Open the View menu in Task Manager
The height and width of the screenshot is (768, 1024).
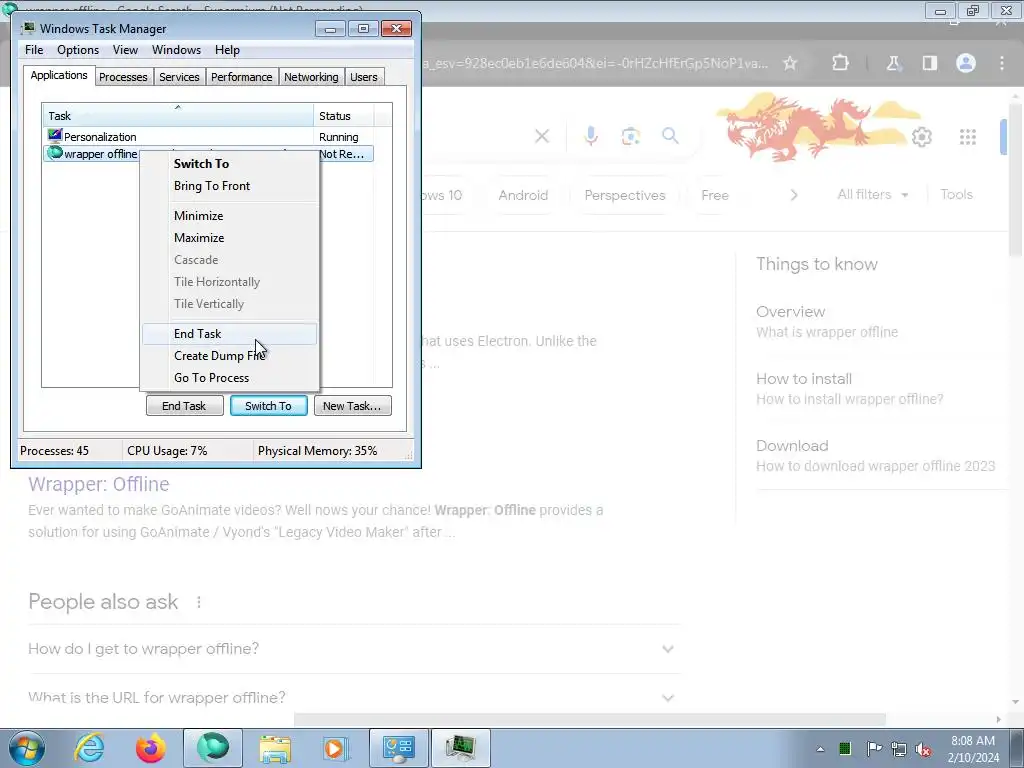coord(125,50)
